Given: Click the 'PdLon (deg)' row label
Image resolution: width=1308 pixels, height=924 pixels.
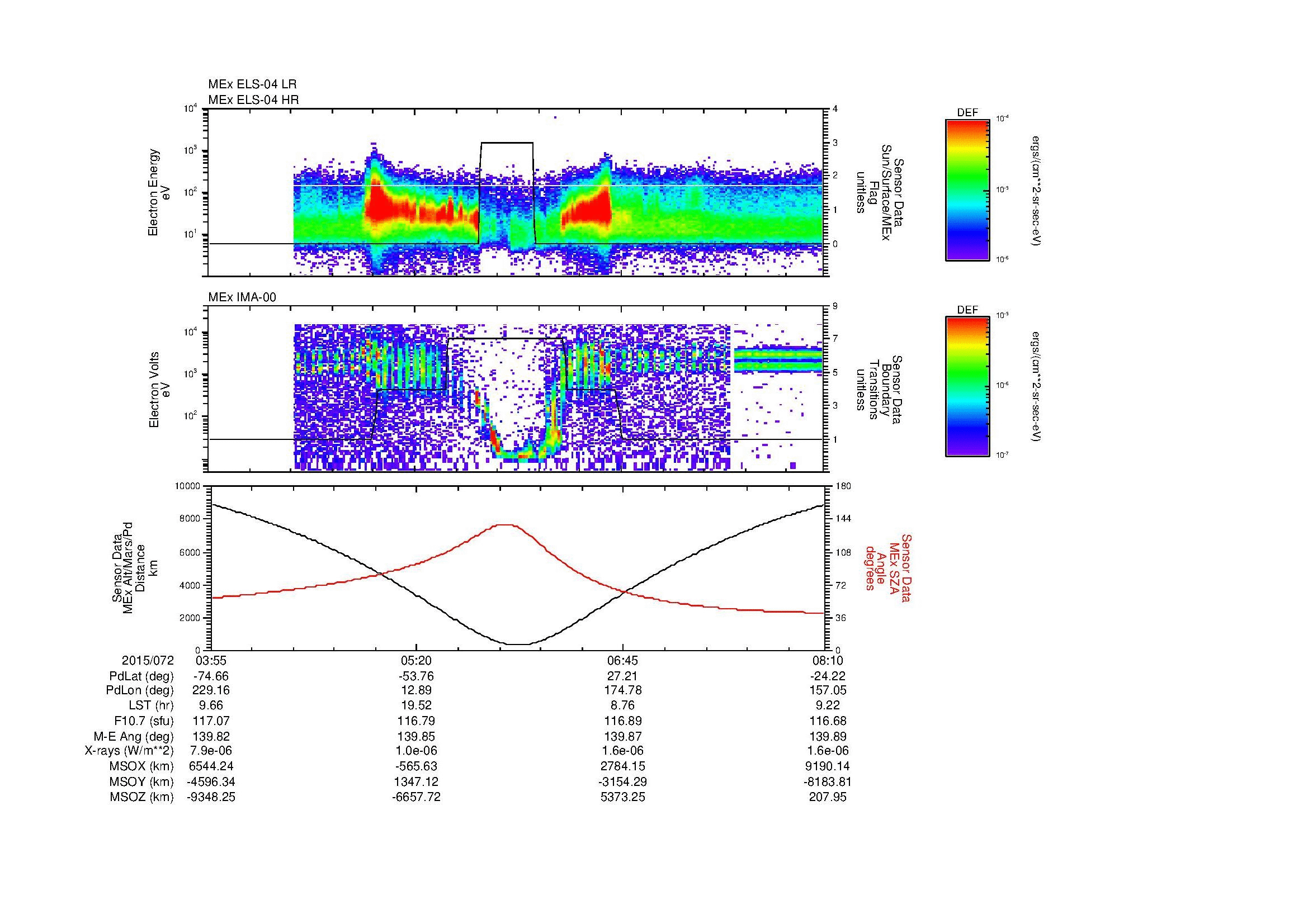Looking at the screenshot, I should pos(140,690).
